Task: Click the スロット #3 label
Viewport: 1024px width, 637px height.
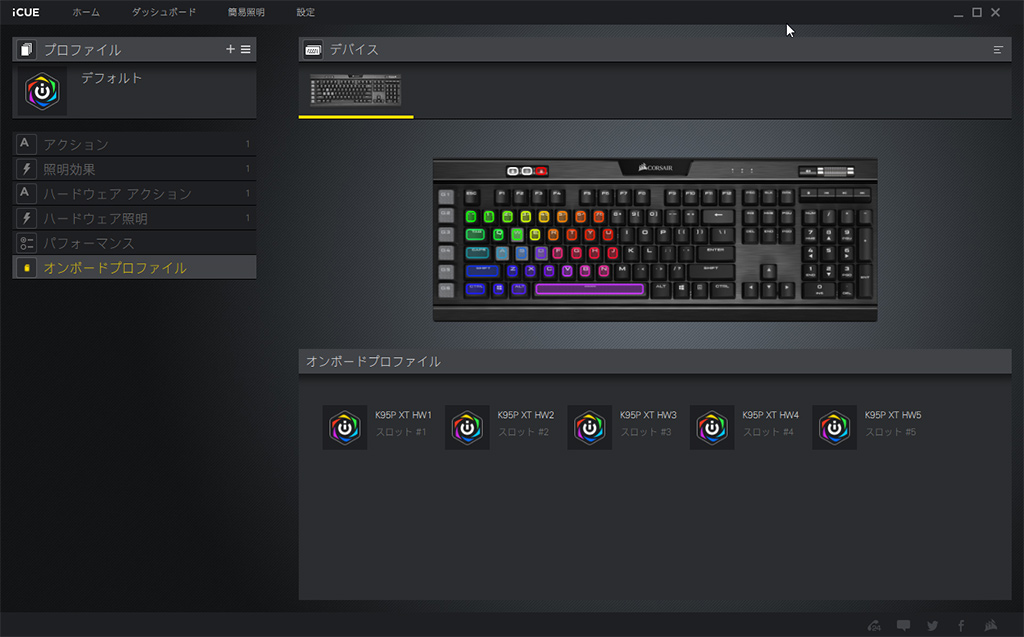Action: pyautogui.click(x=645, y=432)
